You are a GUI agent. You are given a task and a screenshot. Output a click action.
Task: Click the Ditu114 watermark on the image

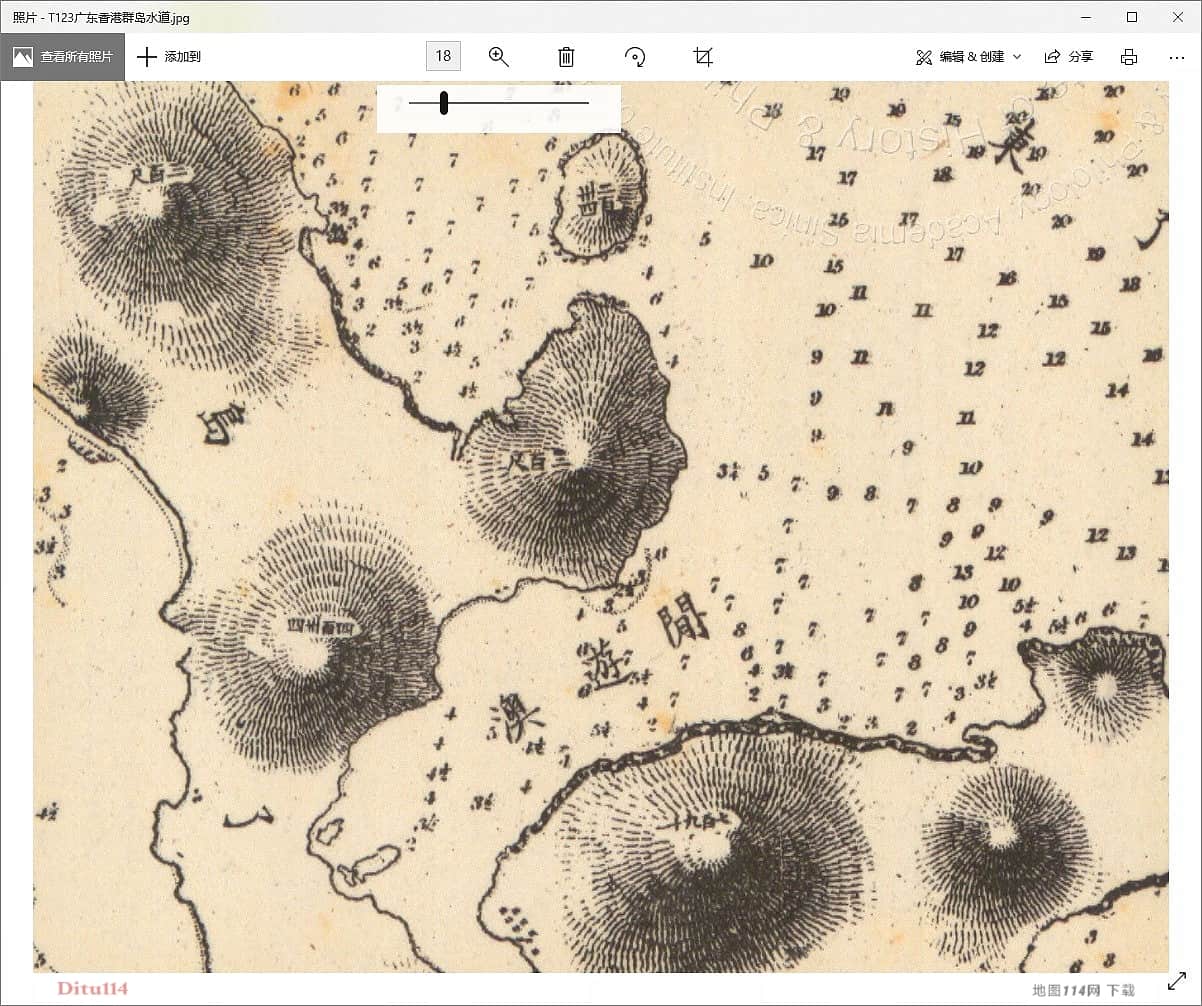tap(93, 989)
